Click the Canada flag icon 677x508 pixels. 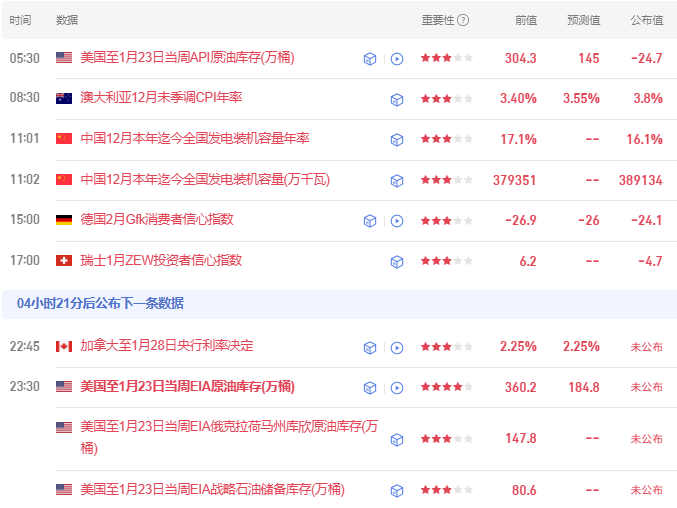tap(64, 346)
